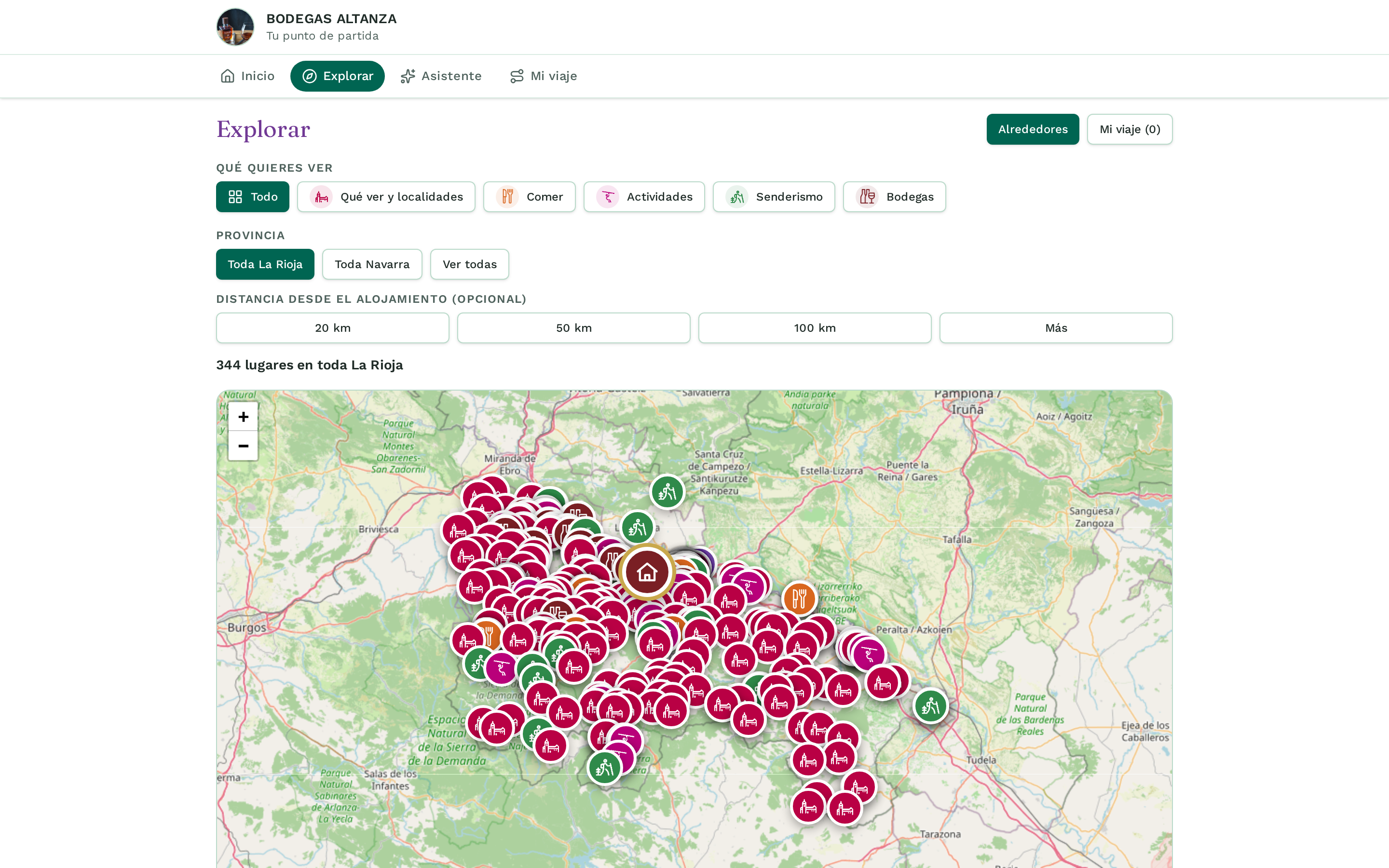This screenshot has height=868, width=1389.
Task: Click the hiking marker just north of home marker
Action: 638,528
